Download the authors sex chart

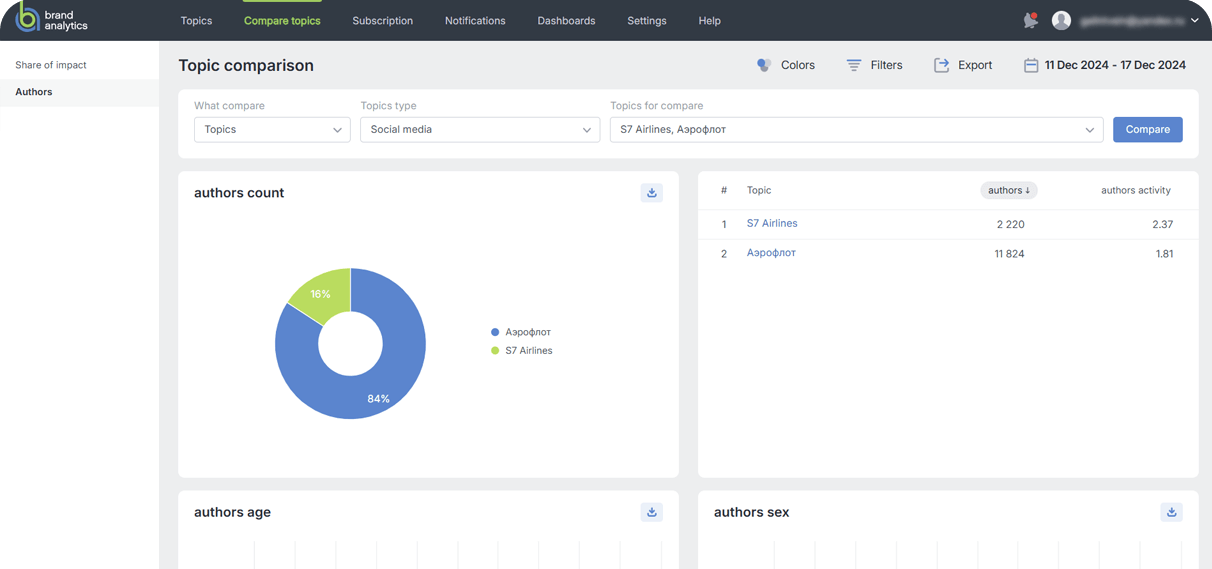1172,512
